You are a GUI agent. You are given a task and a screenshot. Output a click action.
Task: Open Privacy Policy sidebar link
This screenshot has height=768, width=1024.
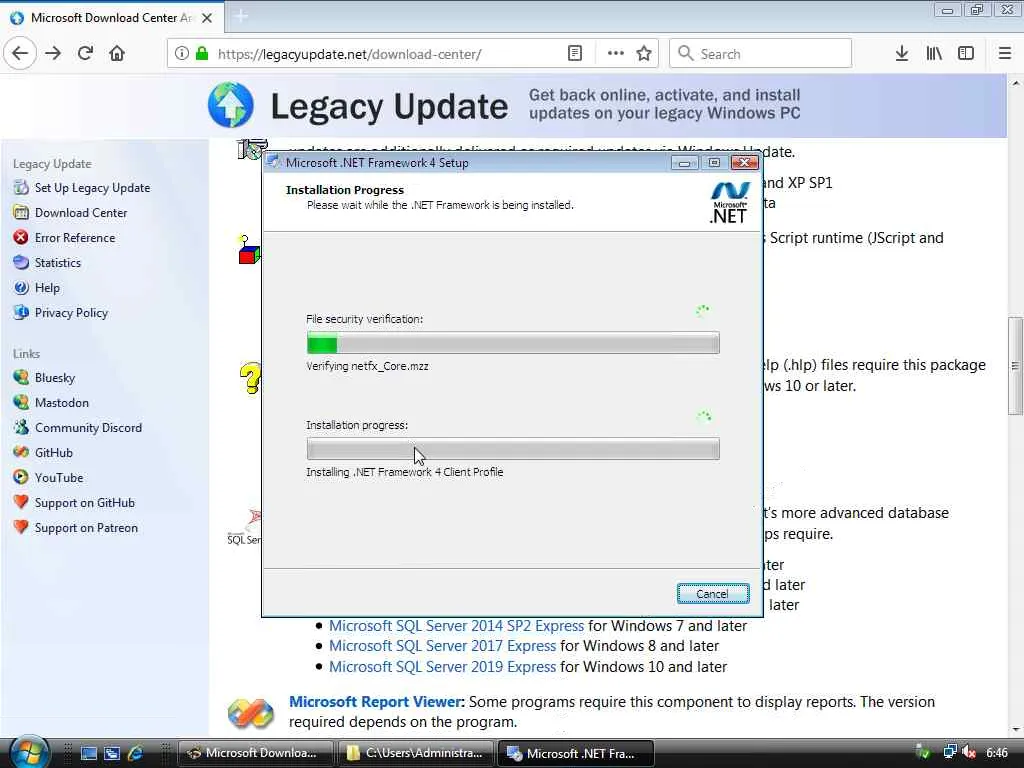tap(71, 313)
